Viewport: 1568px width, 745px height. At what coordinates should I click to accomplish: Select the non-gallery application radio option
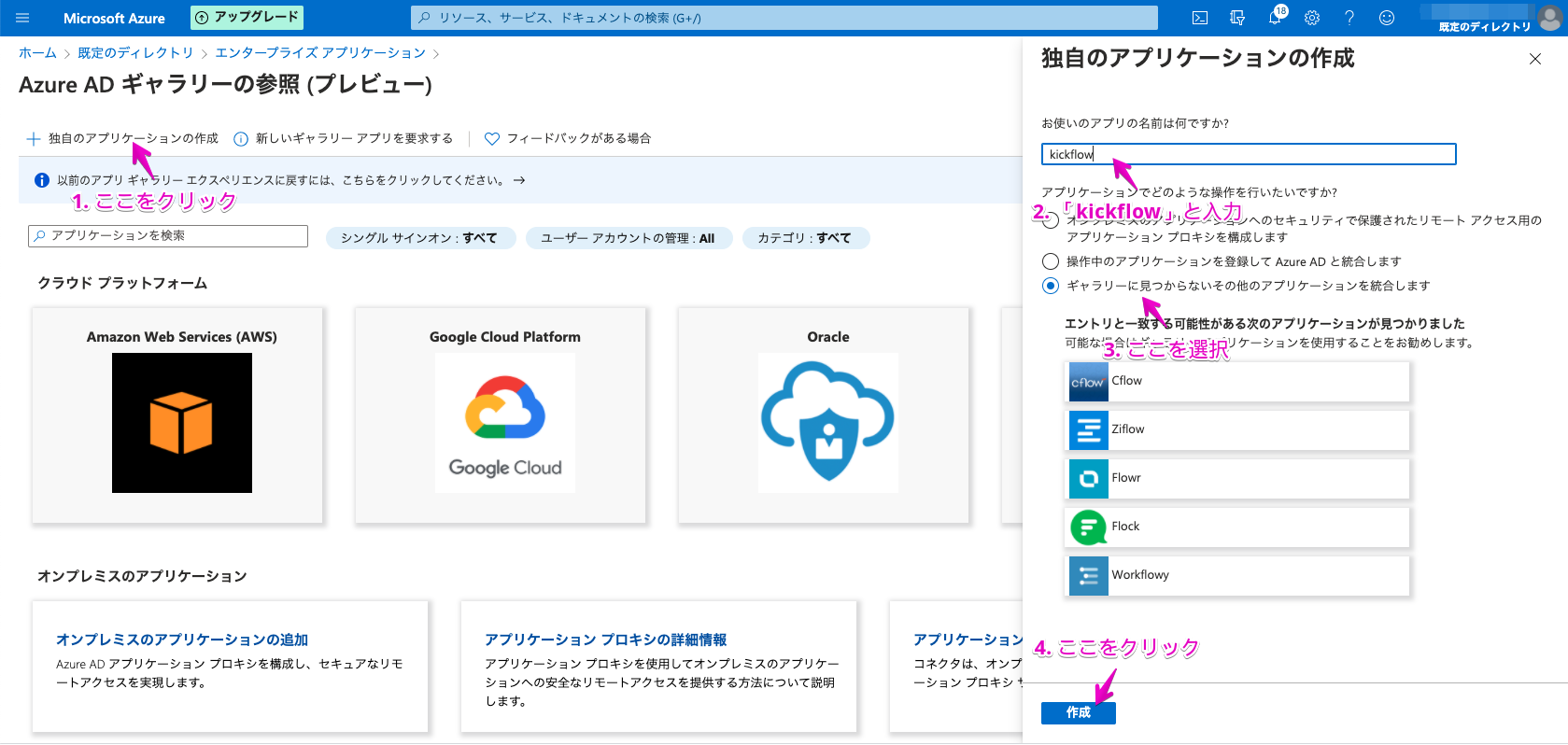(1051, 286)
